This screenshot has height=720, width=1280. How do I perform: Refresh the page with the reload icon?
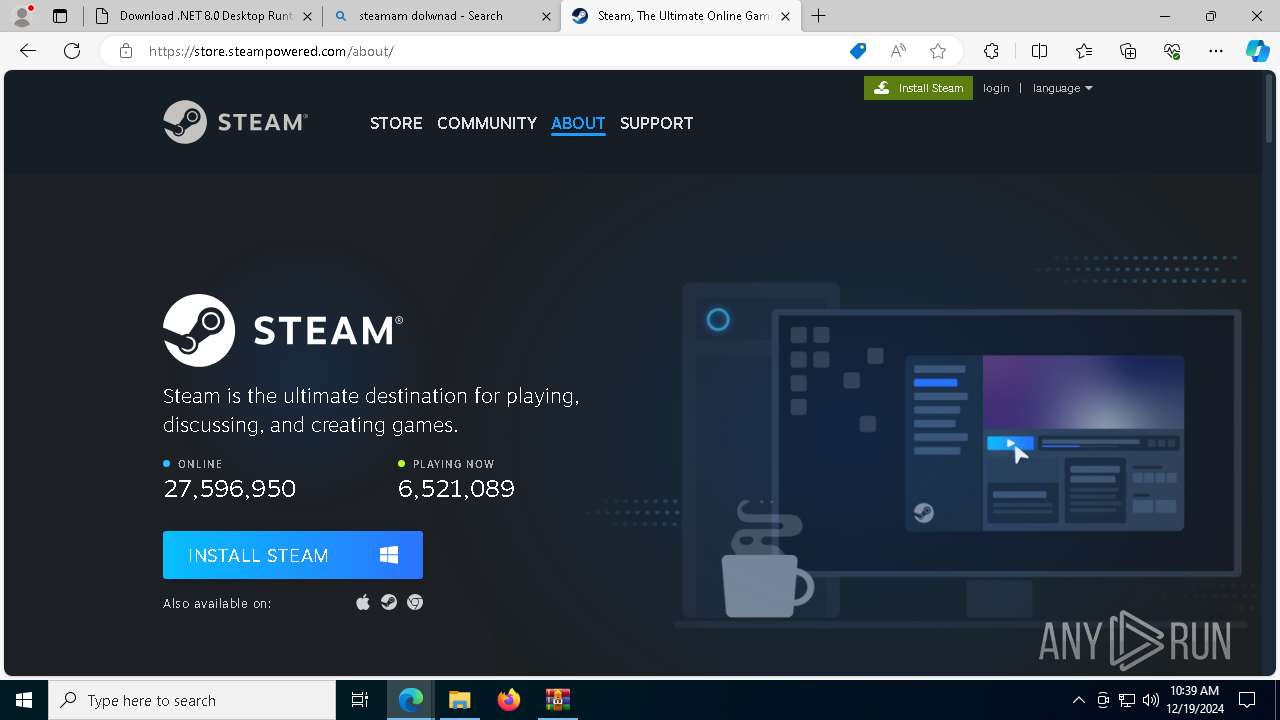[72, 51]
